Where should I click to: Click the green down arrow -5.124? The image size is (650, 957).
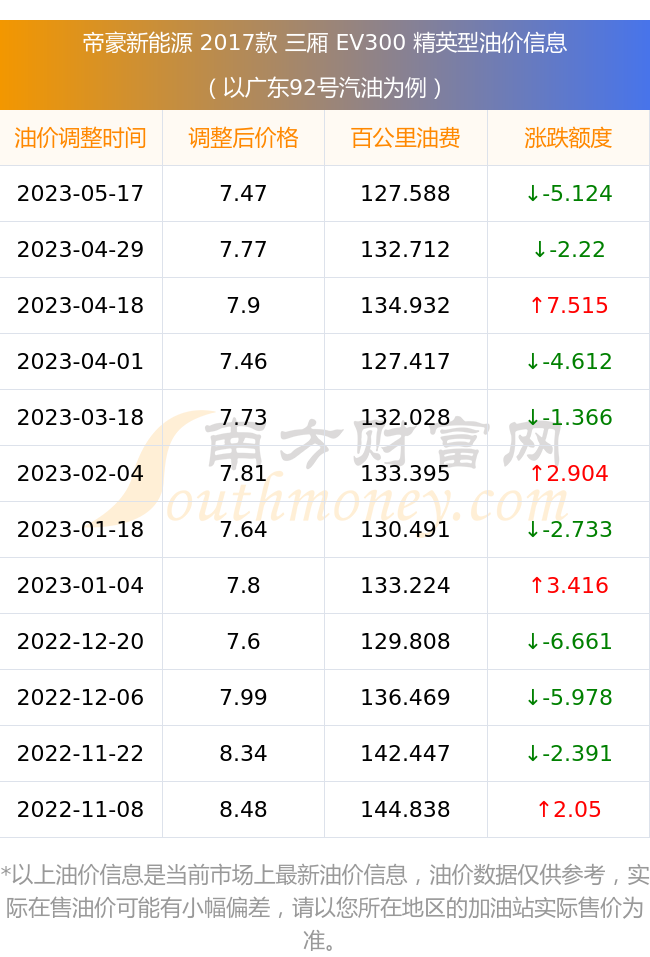(568, 193)
